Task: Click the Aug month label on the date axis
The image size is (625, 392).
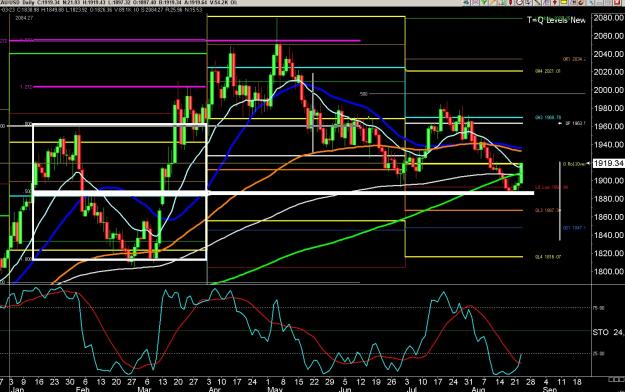Action: [479, 389]
